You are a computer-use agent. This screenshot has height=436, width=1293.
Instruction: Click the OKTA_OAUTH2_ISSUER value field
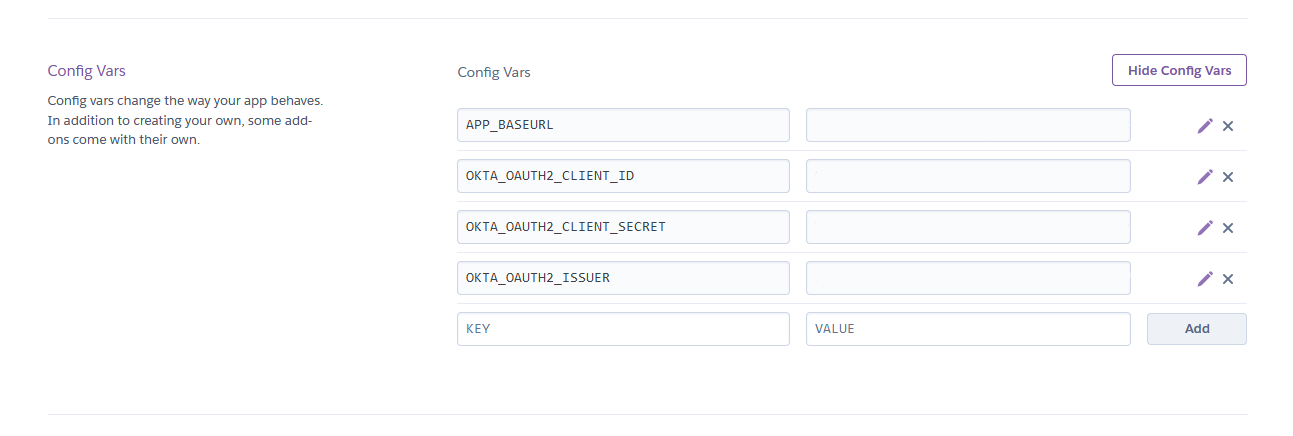(968, 278)
